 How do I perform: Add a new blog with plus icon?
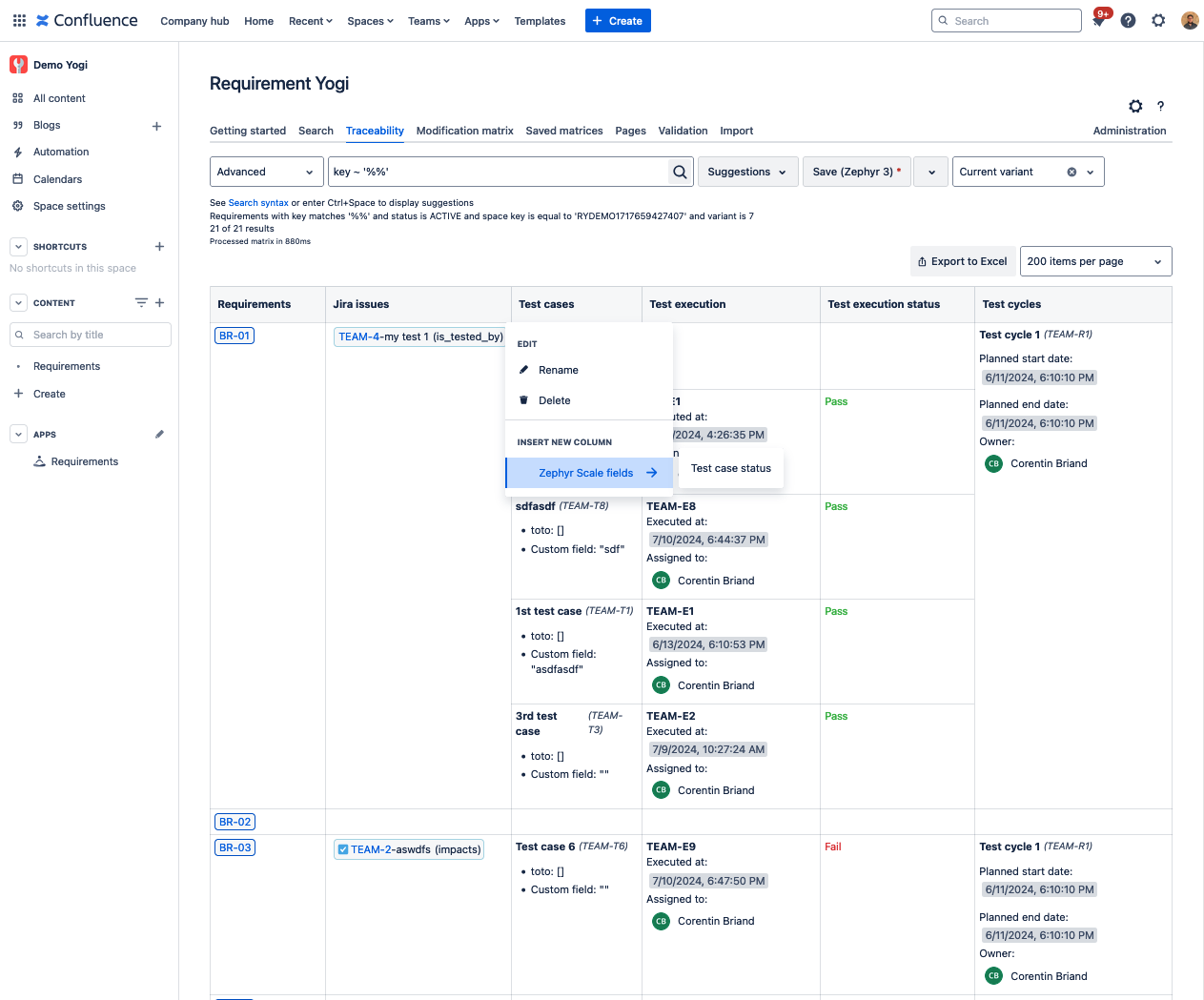pyautogui.click(x=156, y=126)
